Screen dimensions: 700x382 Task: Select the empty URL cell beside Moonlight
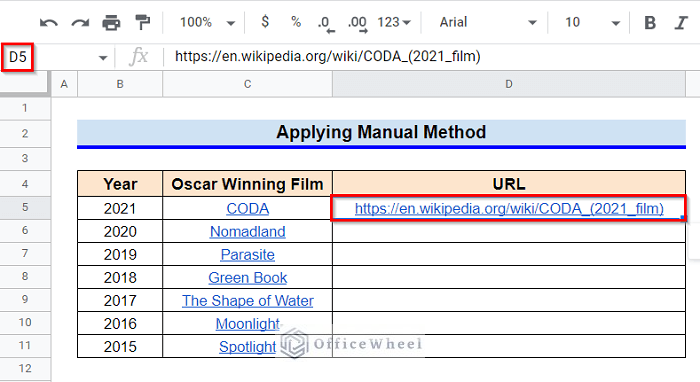tap(509, 324)
